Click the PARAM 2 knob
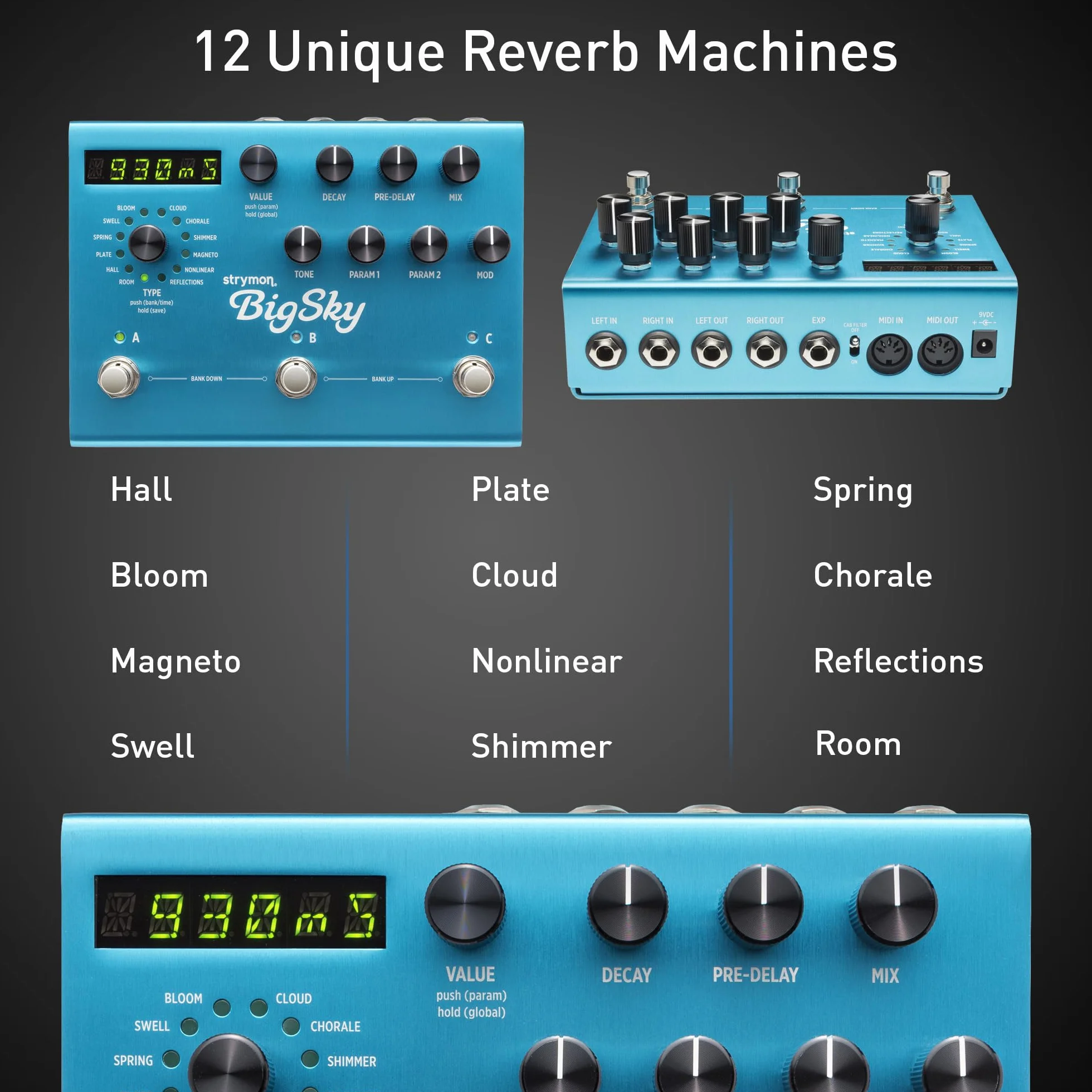This screenshot has height=1092, width=1092. click(428, 244)
